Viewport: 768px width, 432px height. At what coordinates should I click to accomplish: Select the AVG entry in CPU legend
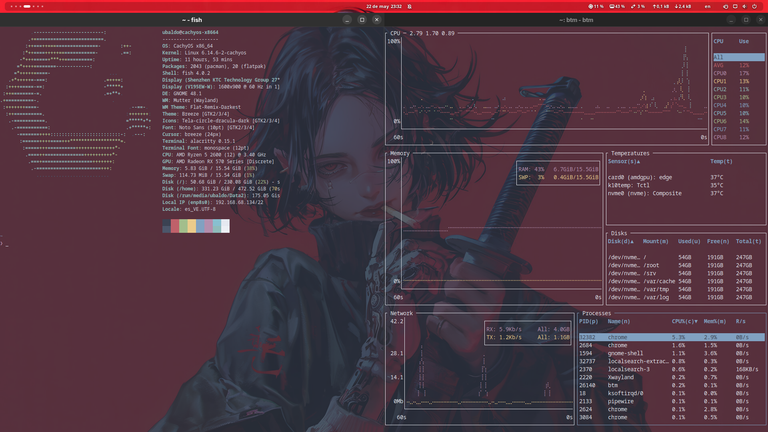click(x=739, y=65)
